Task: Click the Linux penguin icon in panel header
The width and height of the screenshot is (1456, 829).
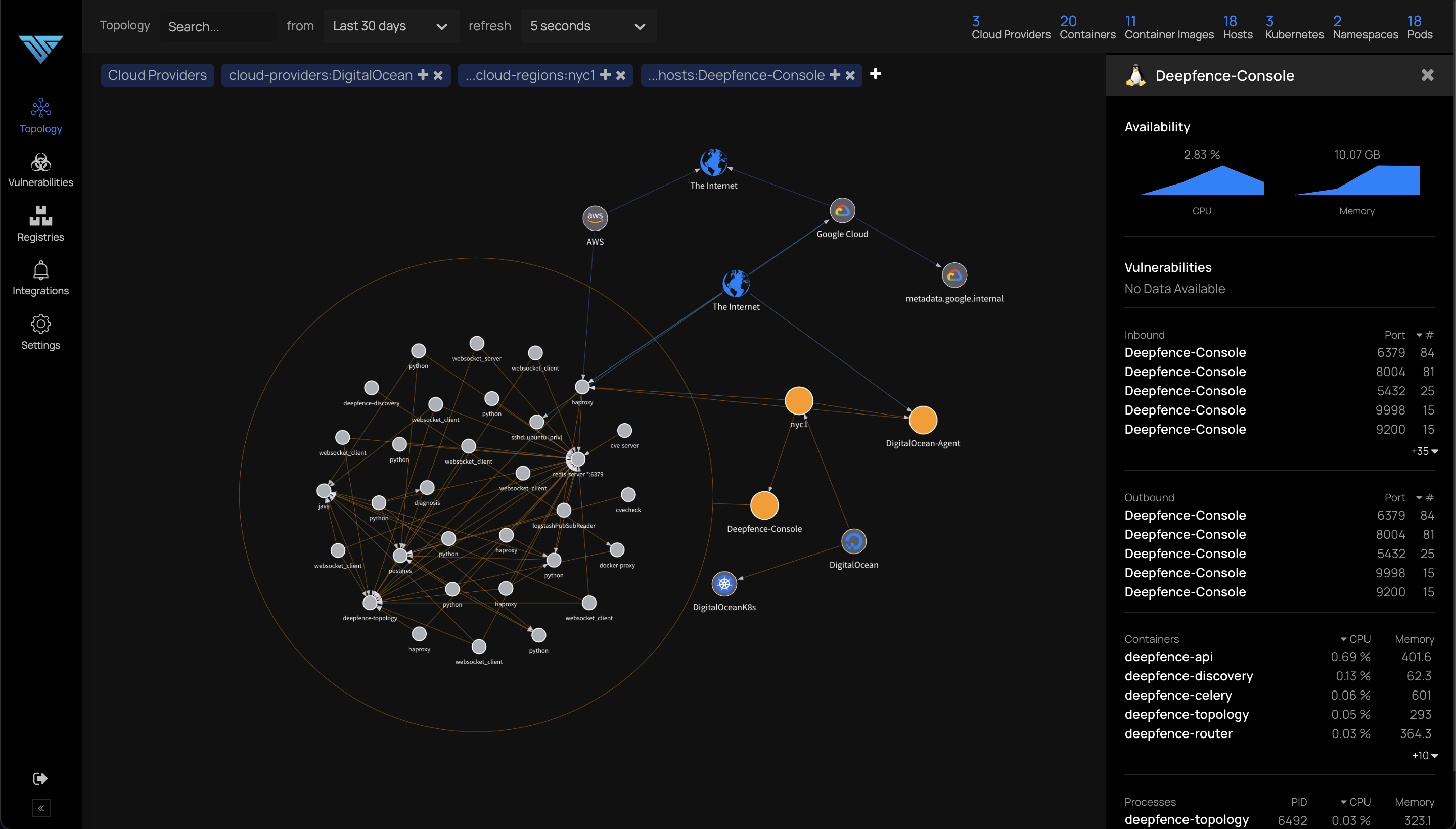Action: click(x=1135, y=75)
